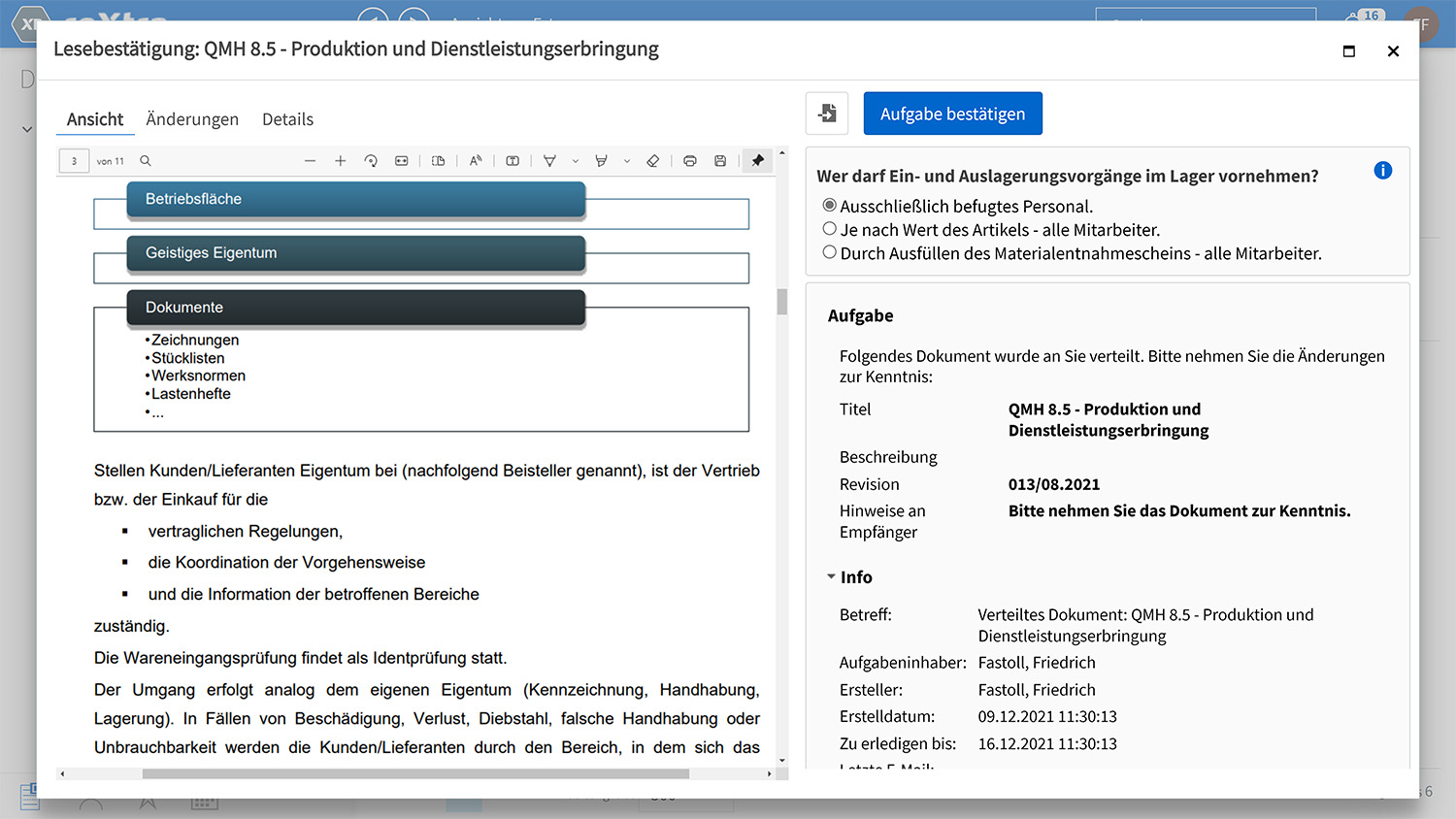Add a text box annotation
This screenshot has width=1456, height=819.
513,161
